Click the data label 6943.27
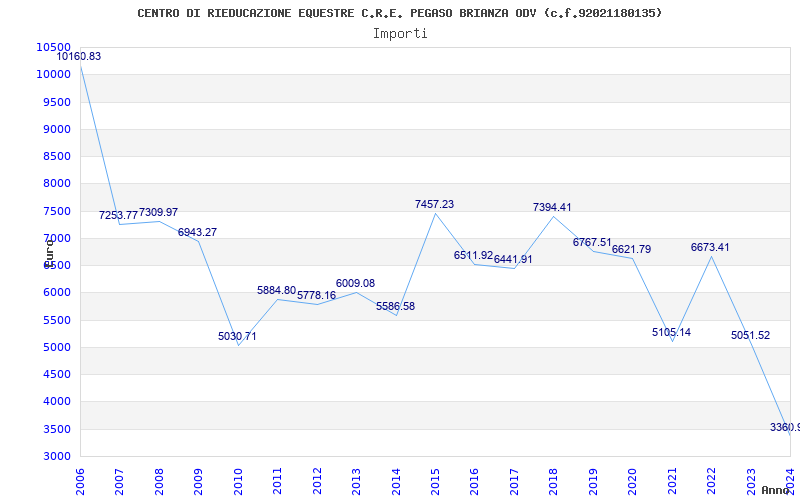The height and width of the screenshot is (500, 800). pos(197,232)
